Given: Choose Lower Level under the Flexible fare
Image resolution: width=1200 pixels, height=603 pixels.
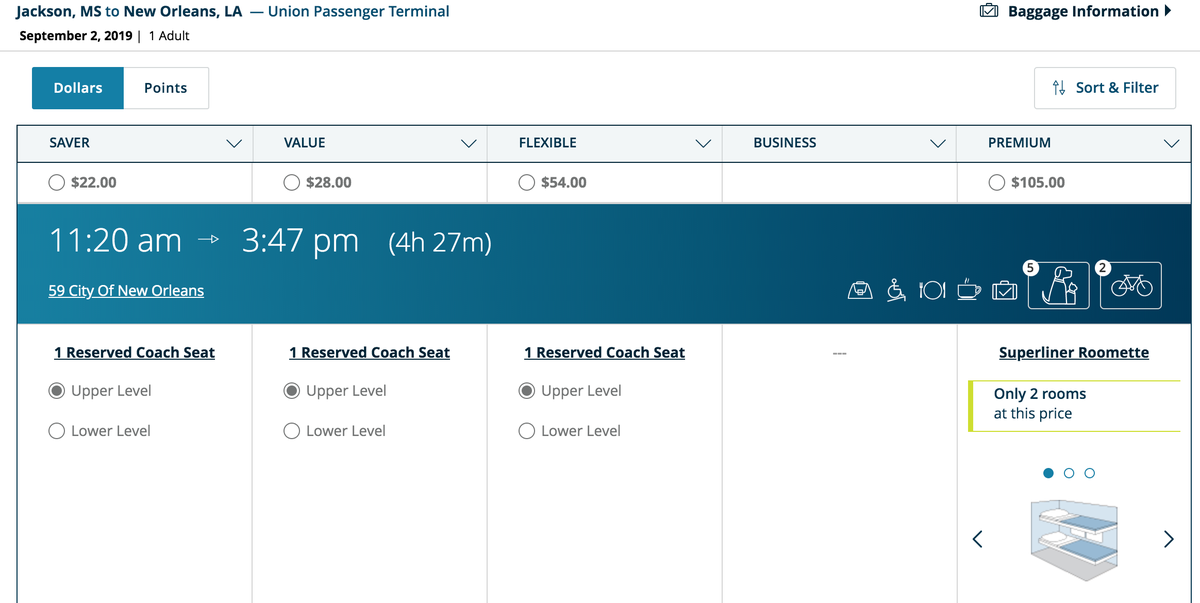Looking at the screenshot, I should pos(526,430).
